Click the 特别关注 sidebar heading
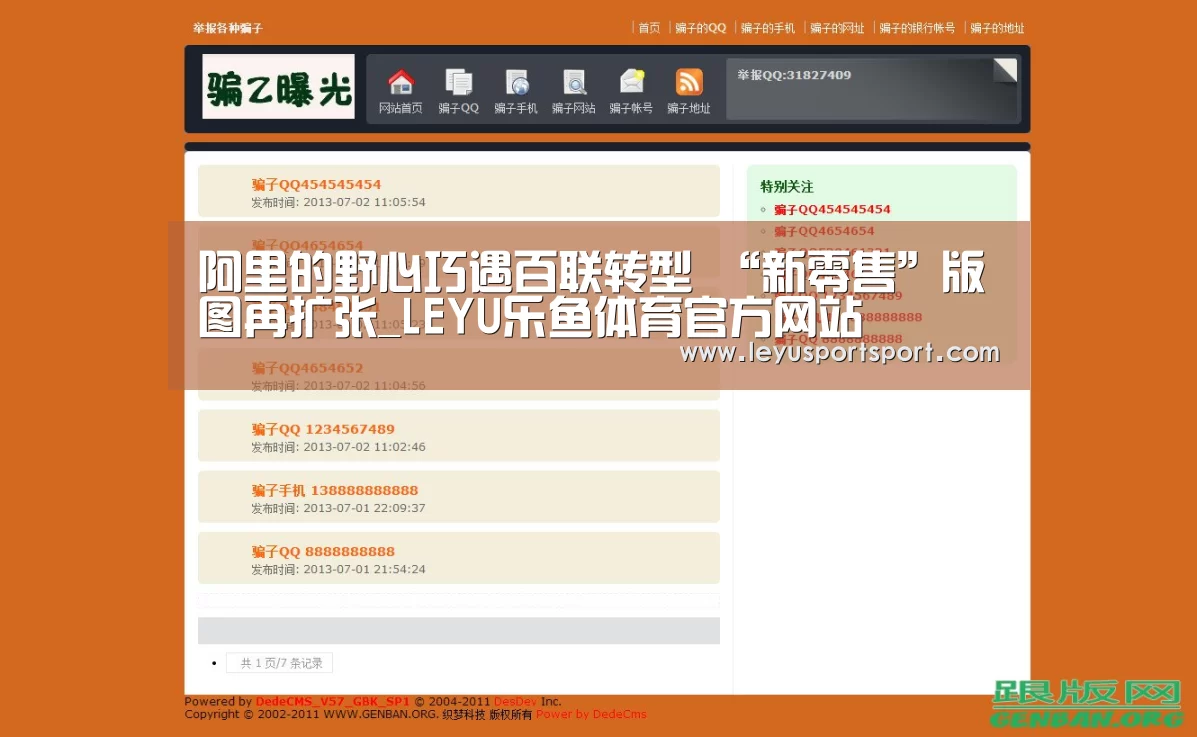Viewport: 1197px width, 737px height. pyautogui.click(x=786, y=186)
